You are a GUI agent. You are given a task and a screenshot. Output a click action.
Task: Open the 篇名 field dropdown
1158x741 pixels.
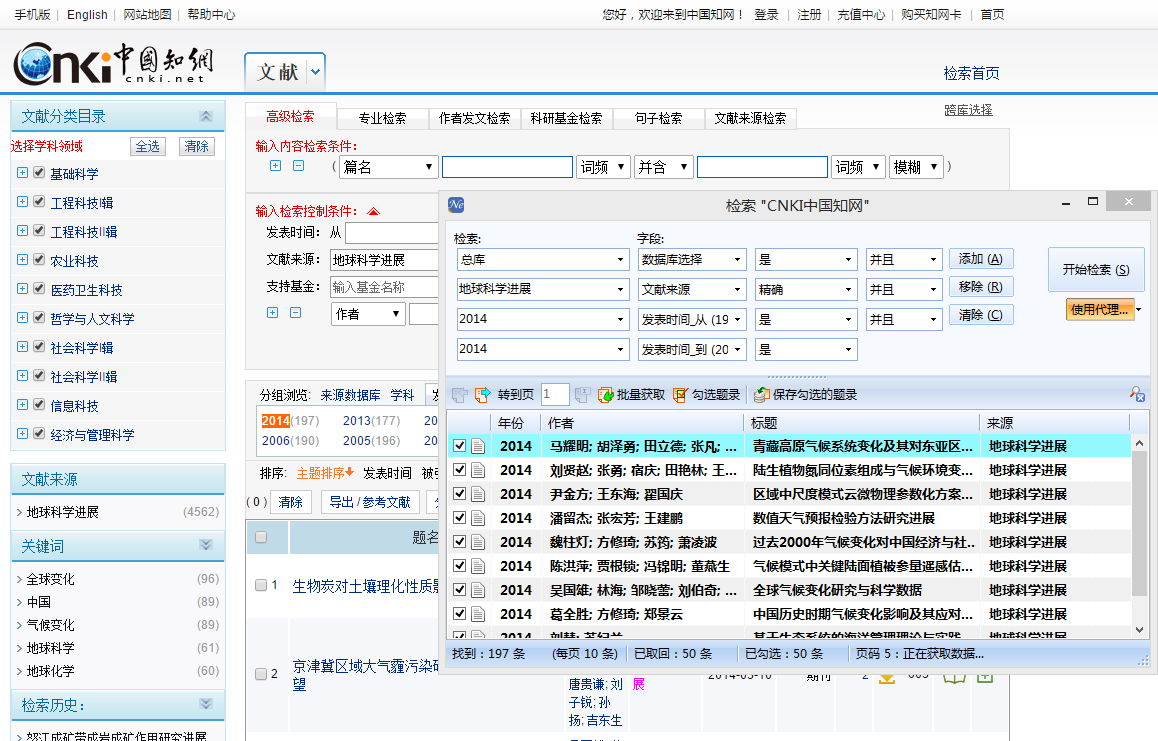(x=388, y=167)
